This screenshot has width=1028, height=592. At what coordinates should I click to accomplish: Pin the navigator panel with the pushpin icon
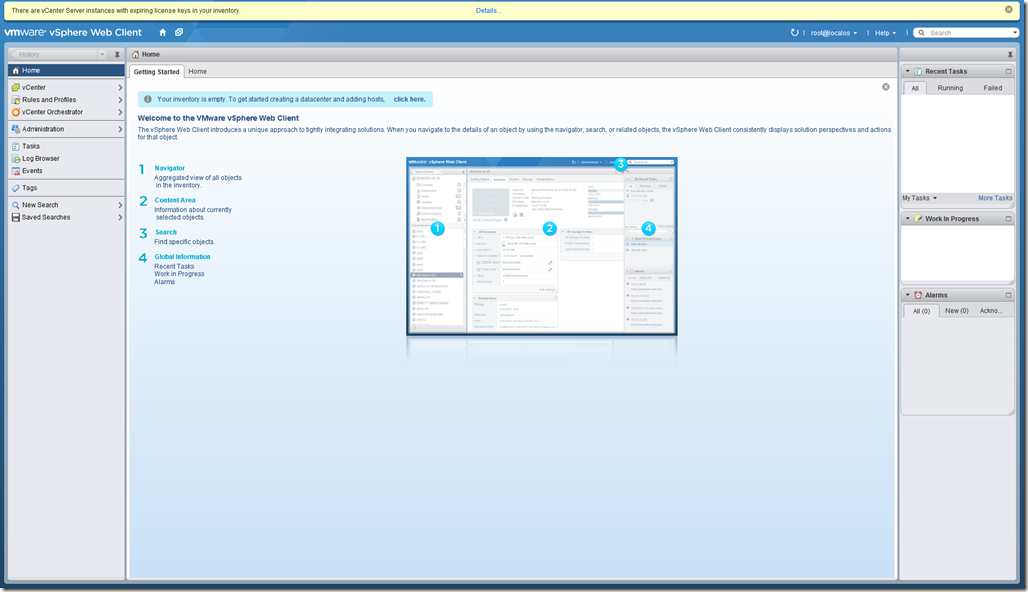click(117, 54)
